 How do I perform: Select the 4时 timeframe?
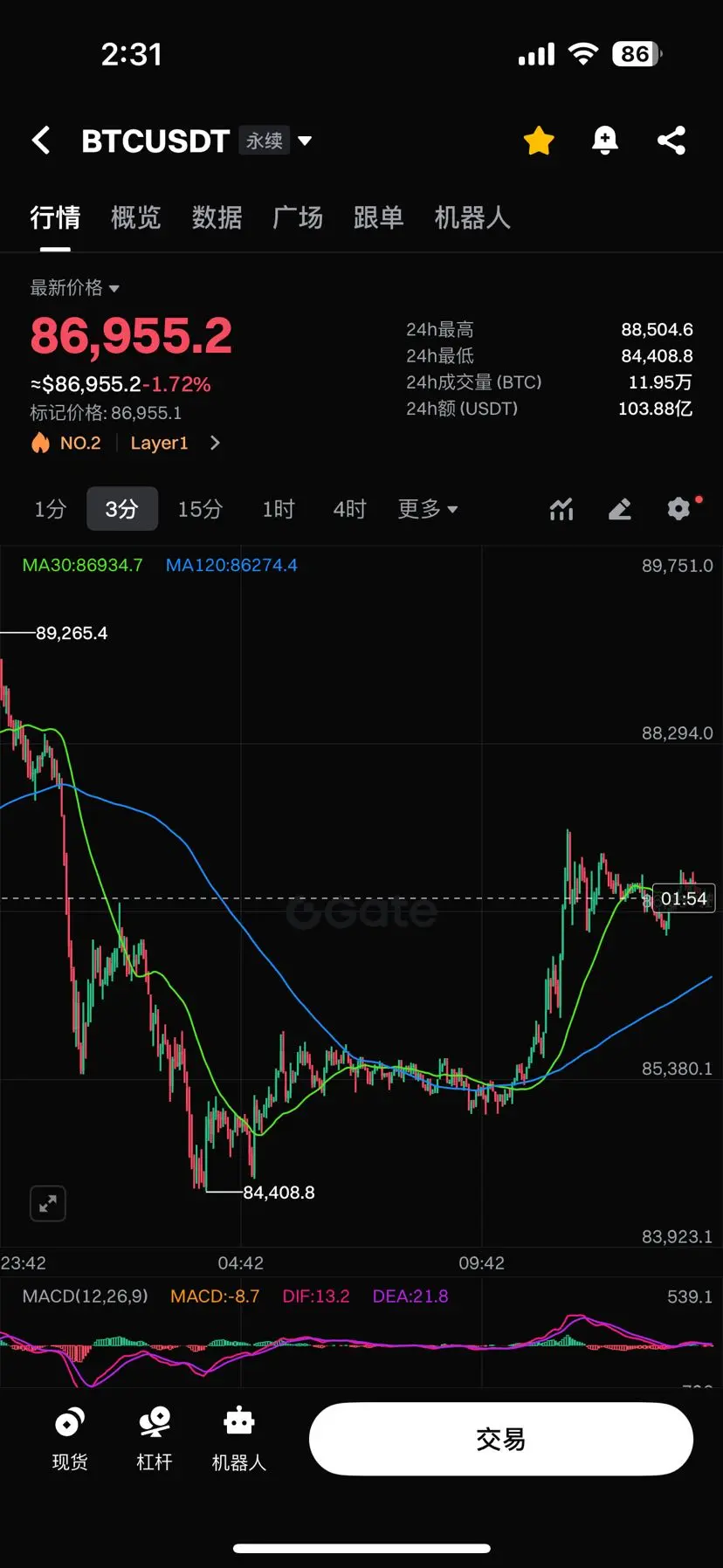[349, 509]
